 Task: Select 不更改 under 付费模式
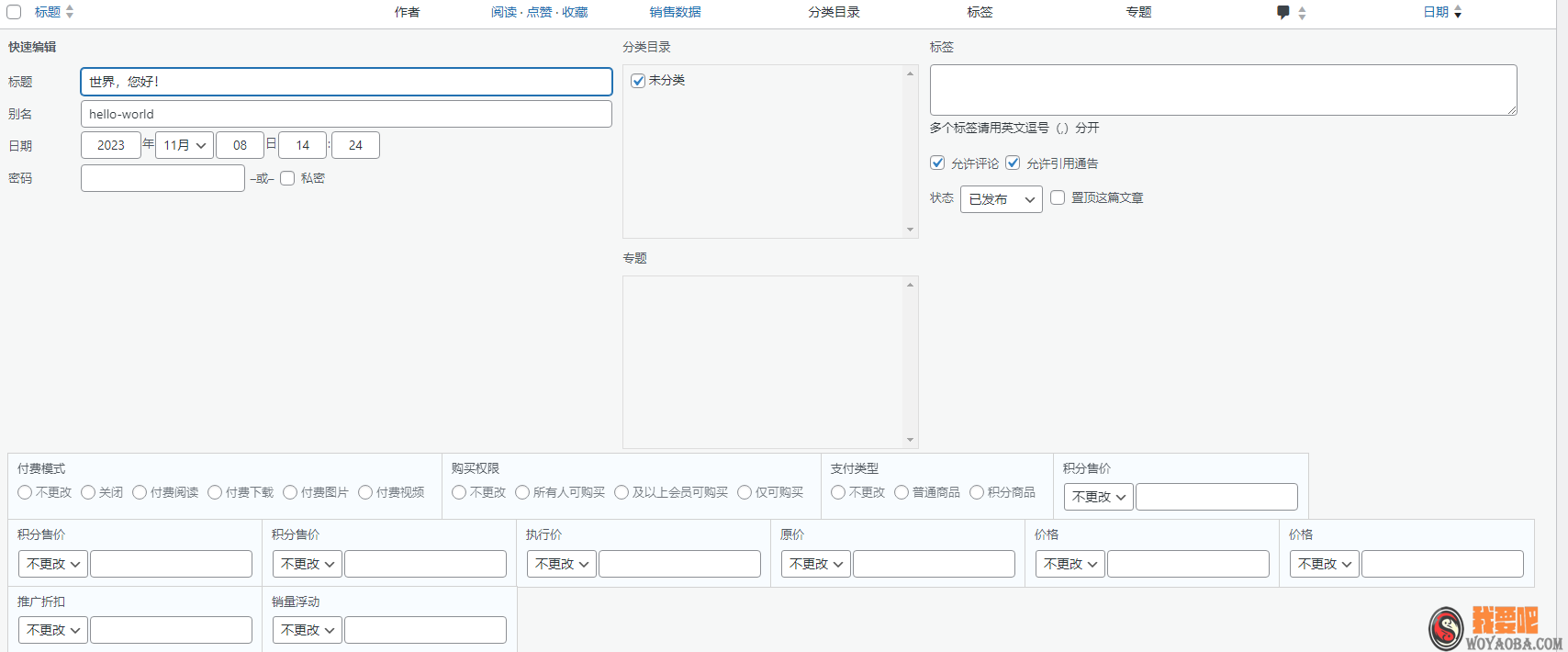[x=25, y=492]
